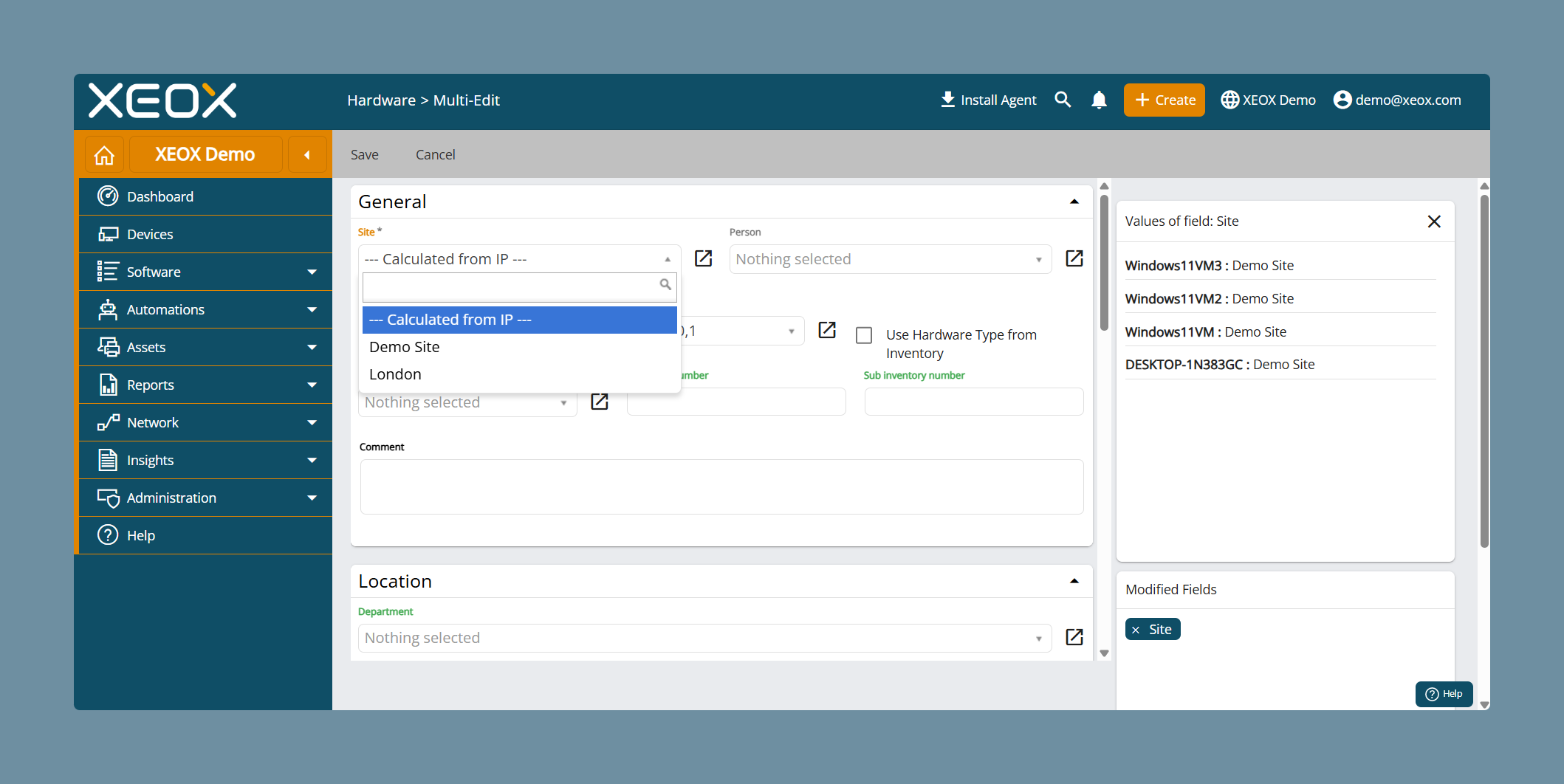This screenshot has height=784, width=1564.
Task: Open the Department dropdown
Action: coord(704,638)
